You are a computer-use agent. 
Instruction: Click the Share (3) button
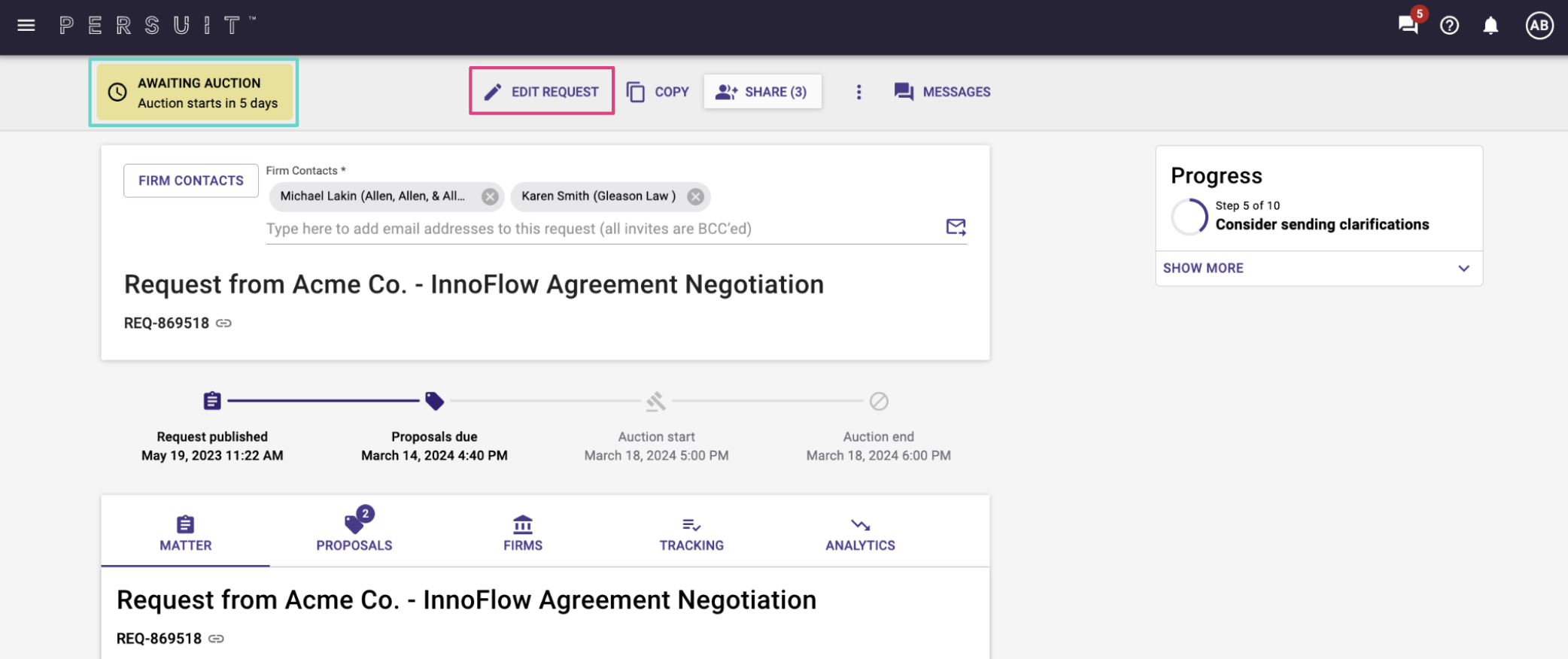[762, 92]
